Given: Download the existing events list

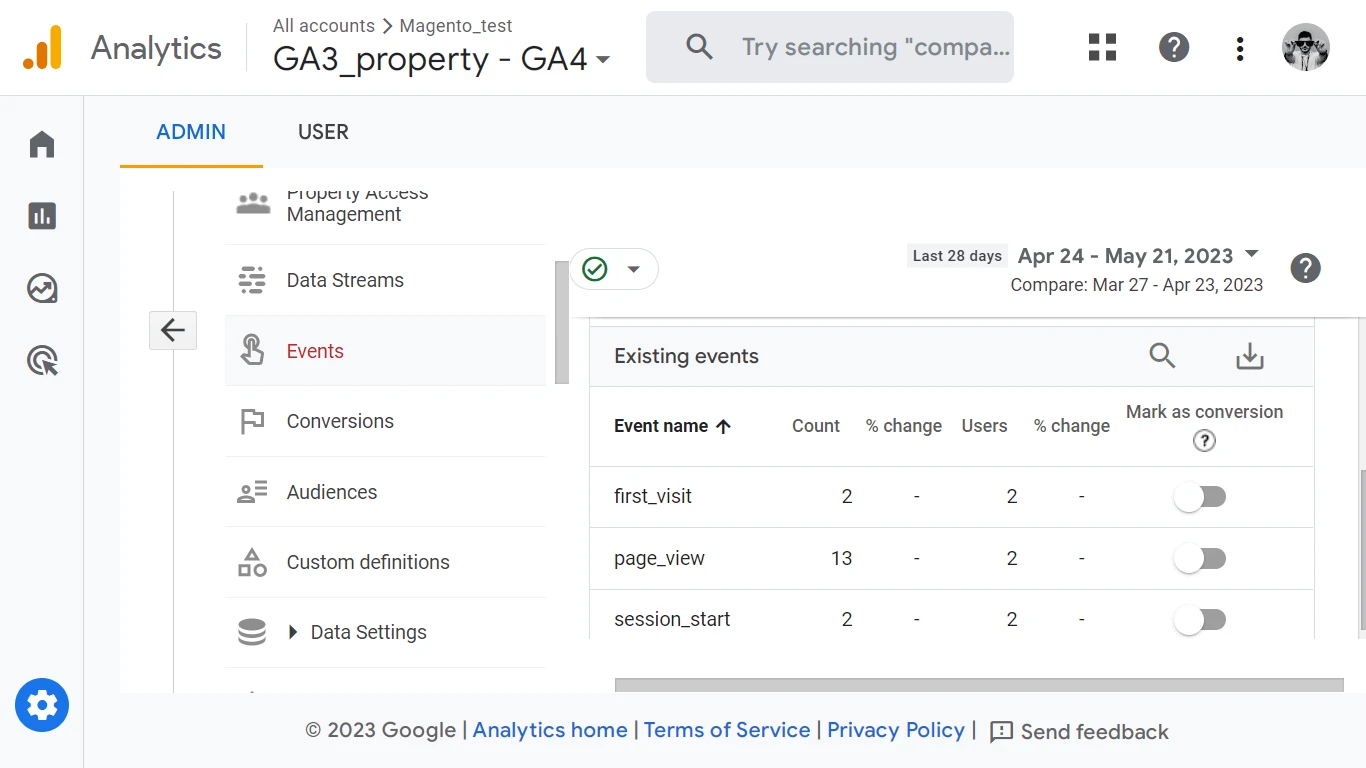Looking at the screenshot, I should (1250, 356).
